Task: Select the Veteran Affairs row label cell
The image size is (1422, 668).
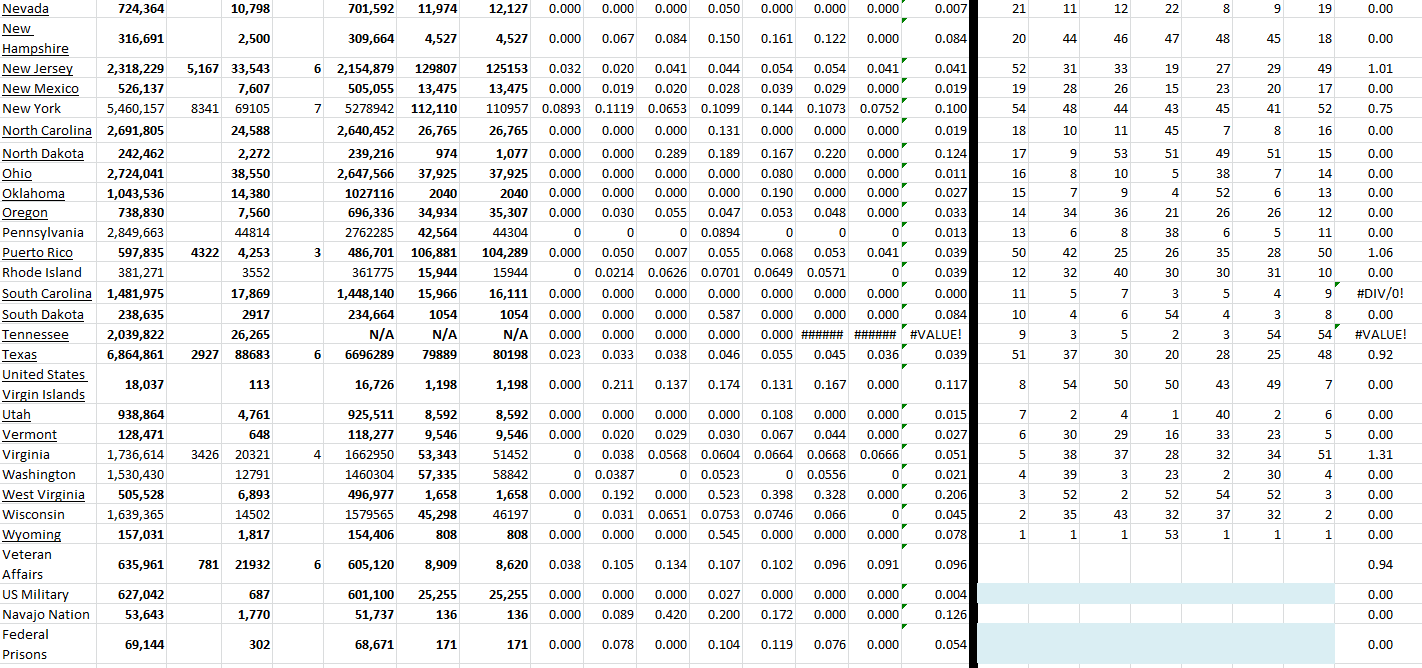Action: 30,564
